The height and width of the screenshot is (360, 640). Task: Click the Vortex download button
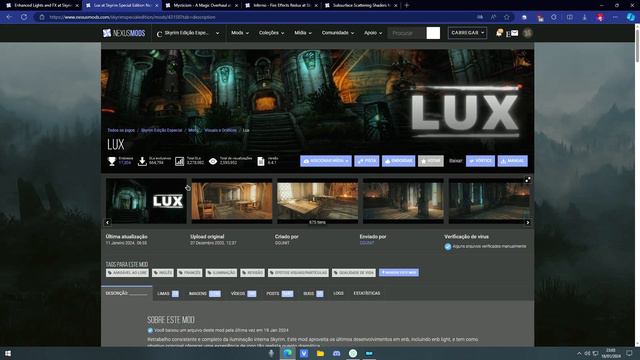(x=480, y=161)
